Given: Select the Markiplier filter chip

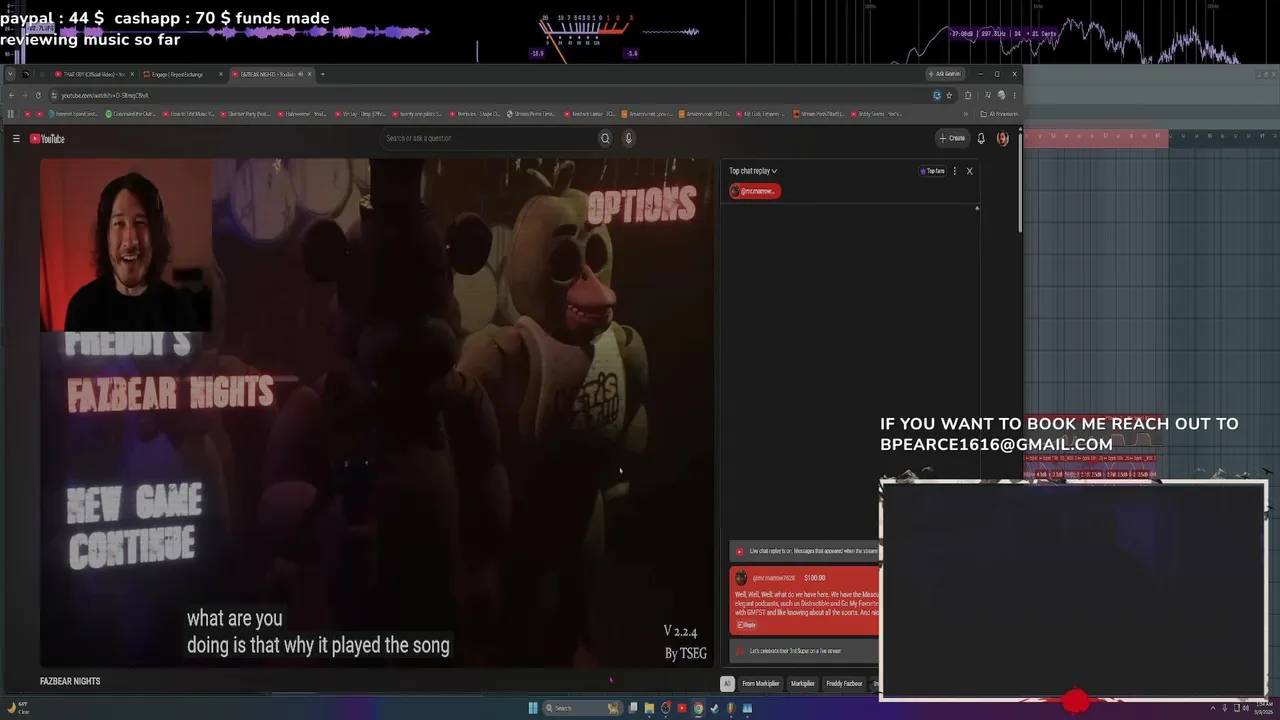Looking at the screenshot, I should pos(803,684).
